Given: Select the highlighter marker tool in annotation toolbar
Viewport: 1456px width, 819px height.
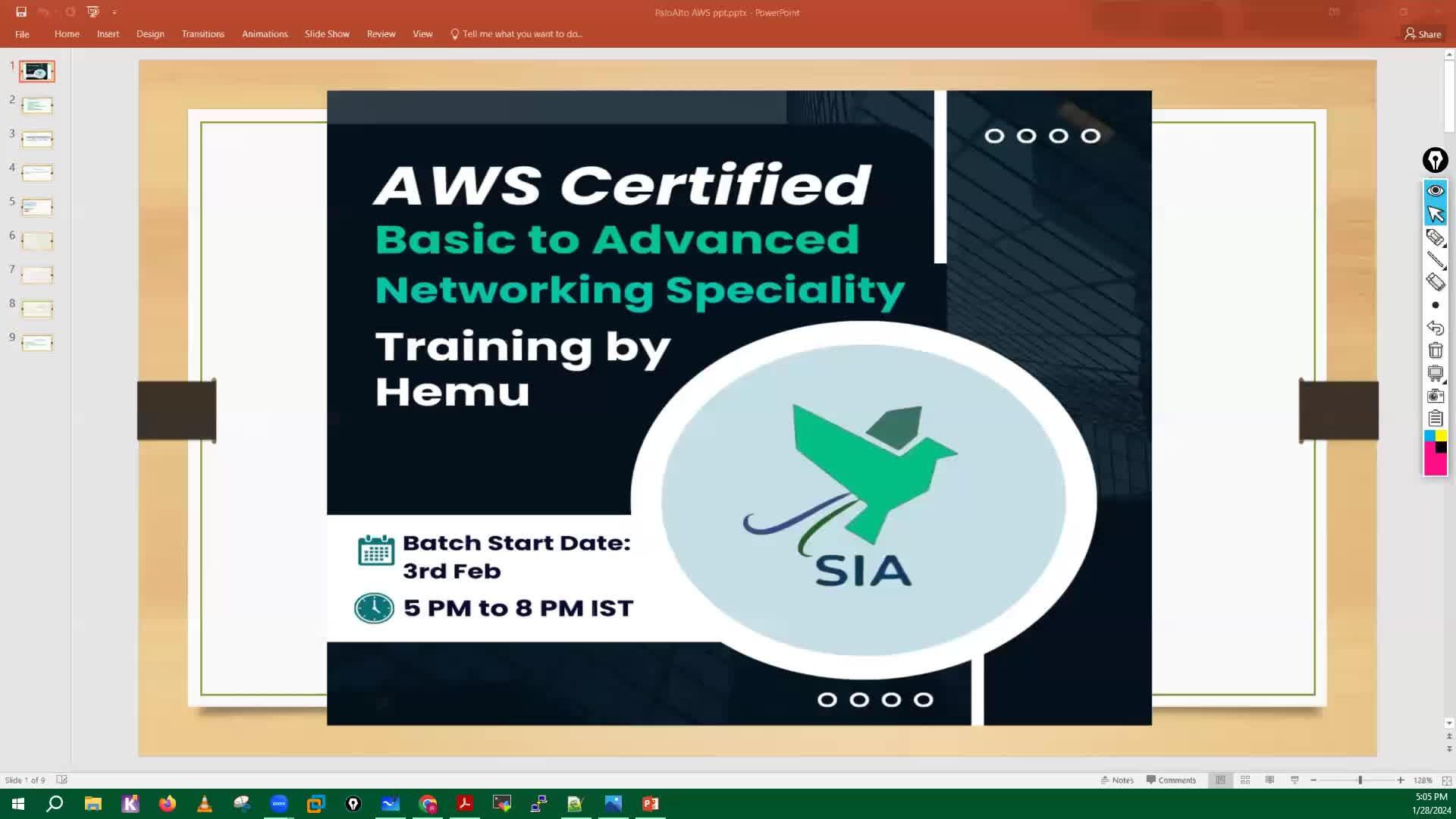Looking at the screenshot, I should (x=1435, y=237).
